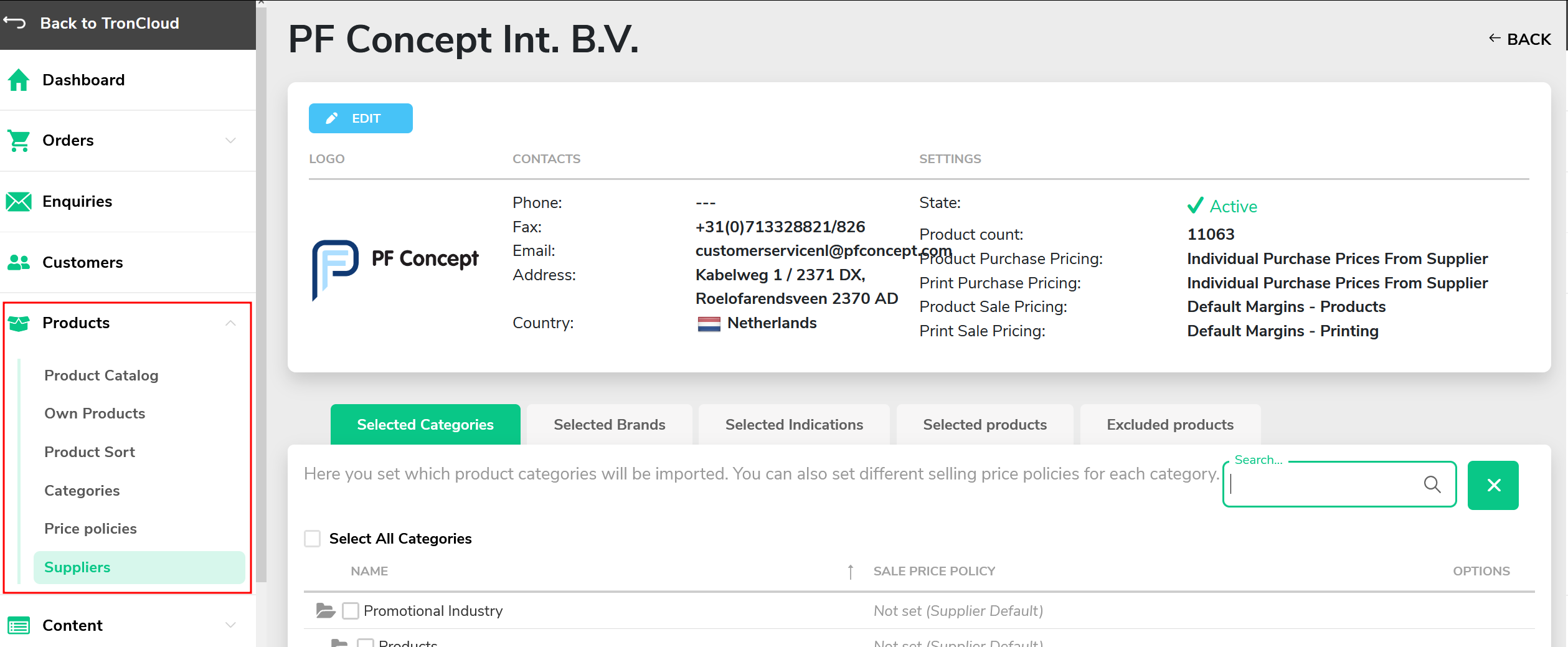Open Categories menu item
This screenshot has height=647, width=1568.
pos(82,491)
